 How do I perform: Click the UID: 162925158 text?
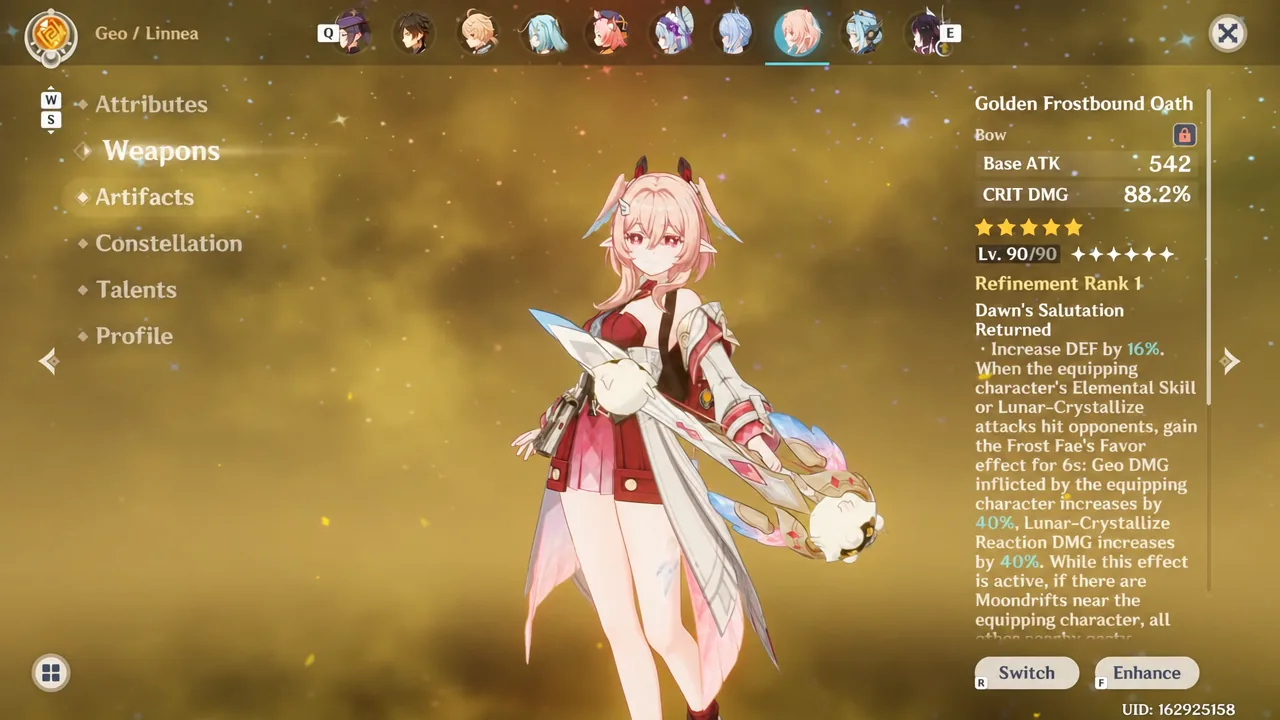(1178, 710)
